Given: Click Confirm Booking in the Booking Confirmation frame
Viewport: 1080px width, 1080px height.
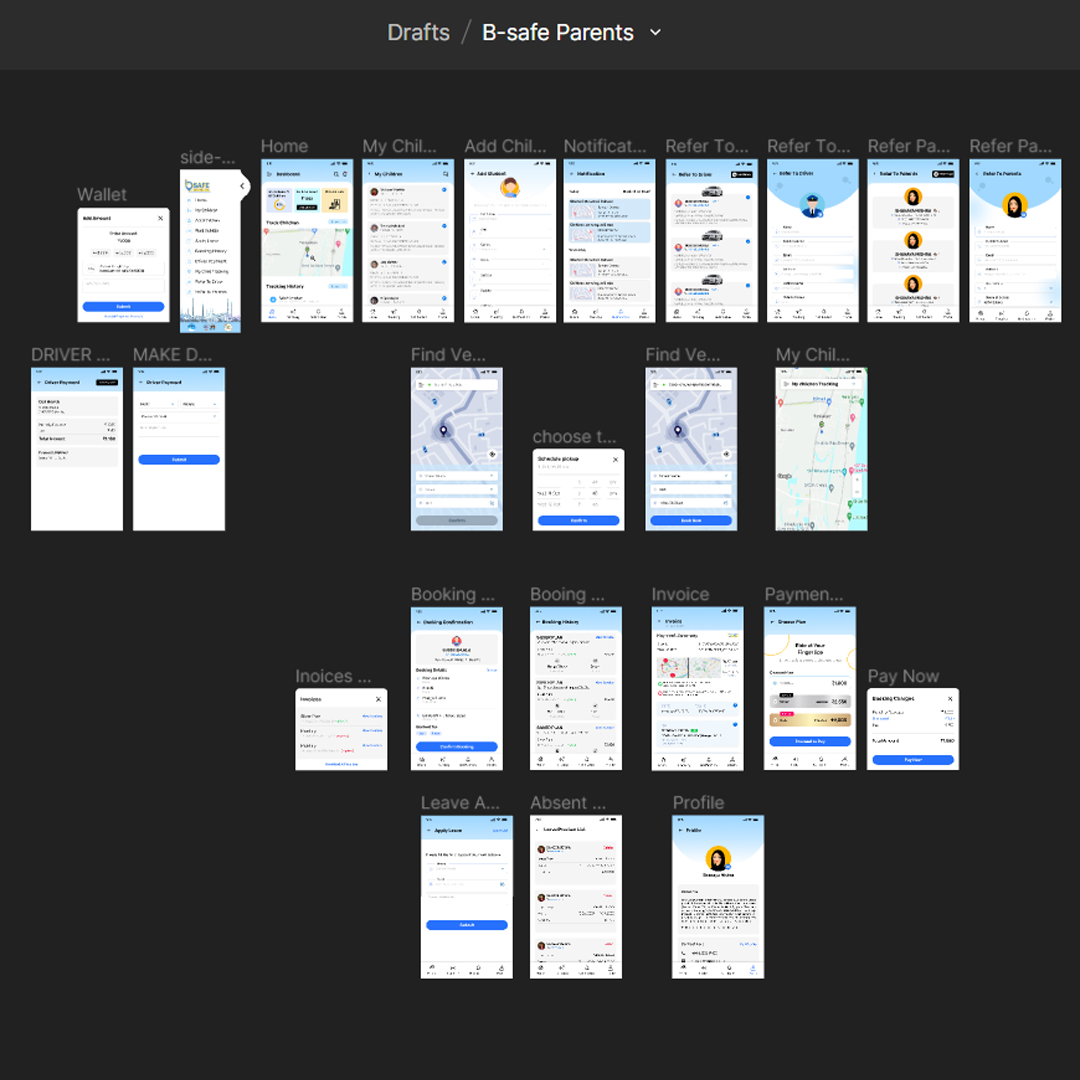Looking at the screenshot, I should click(457, 747).
